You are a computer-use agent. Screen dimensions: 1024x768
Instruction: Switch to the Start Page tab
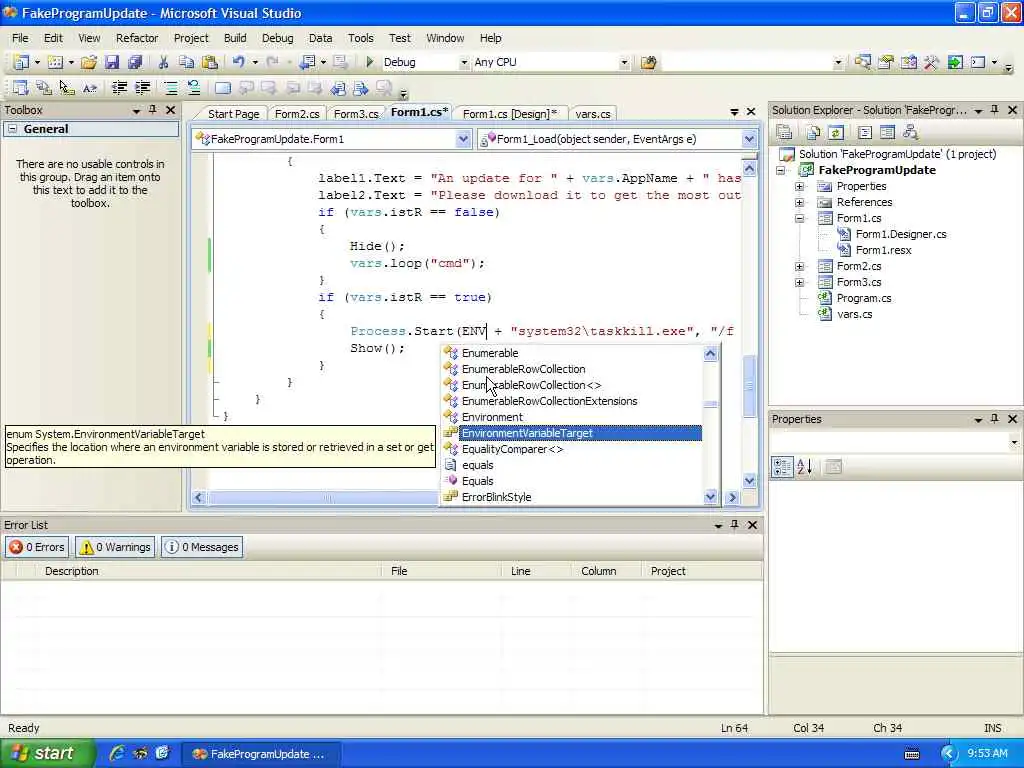[233, 114]
